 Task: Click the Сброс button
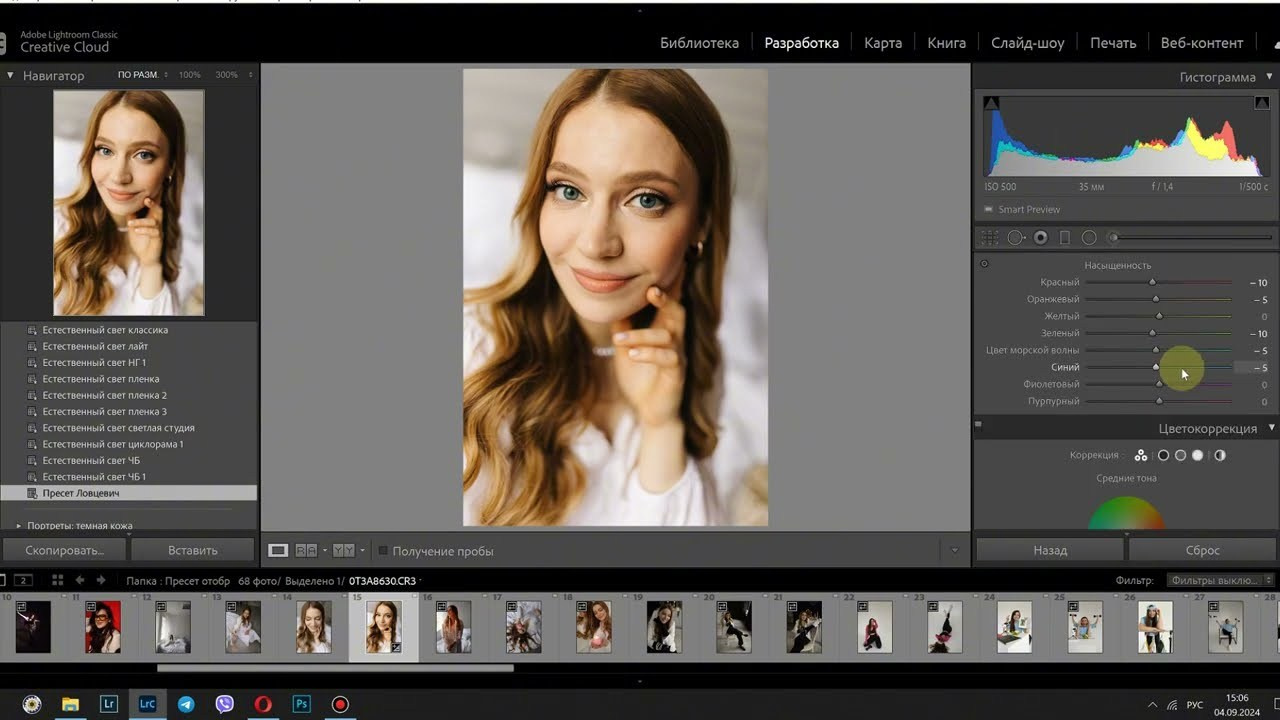pos(1202,550)
